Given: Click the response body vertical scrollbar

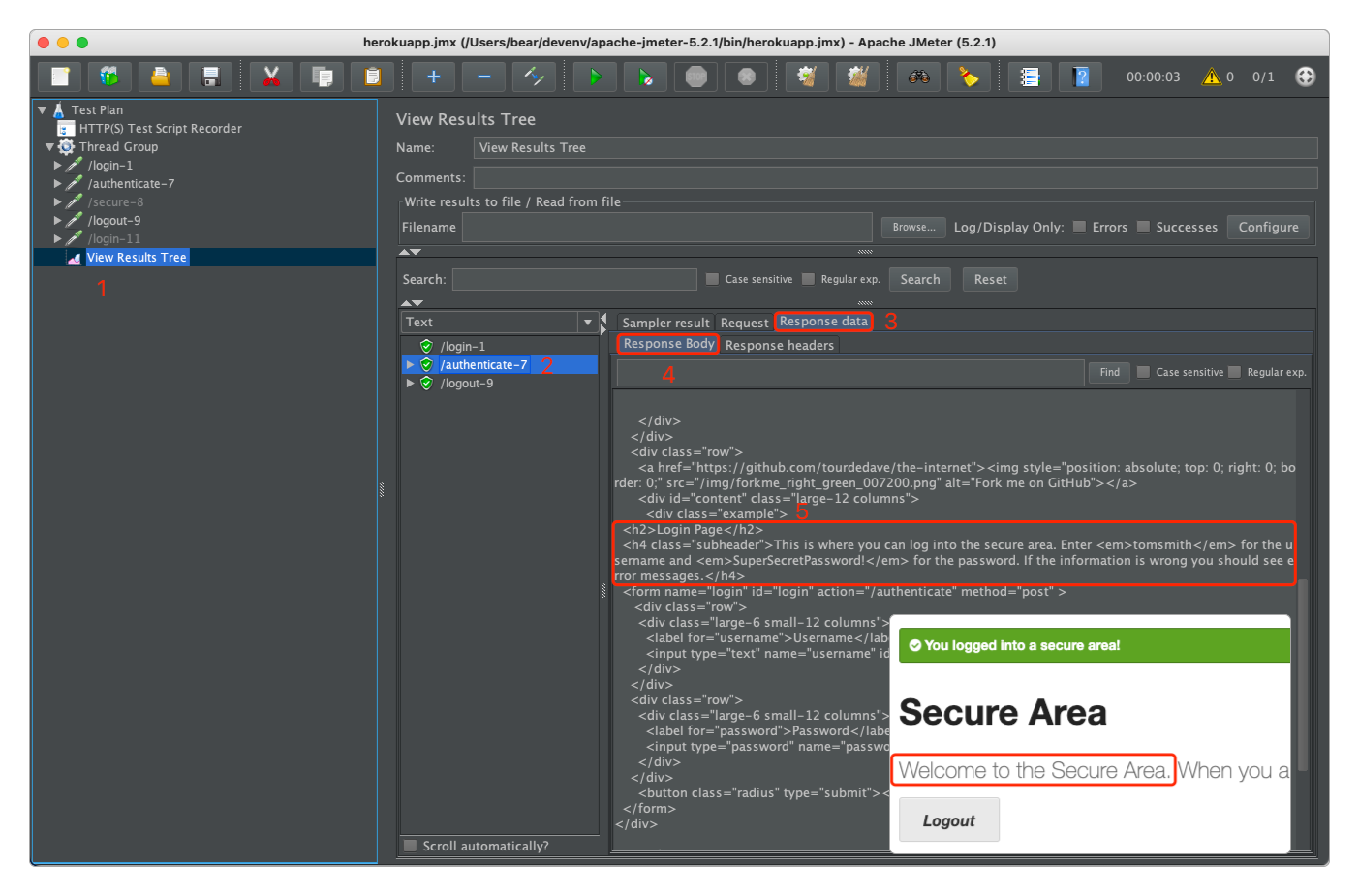Looking at the screenshot, I should click(1303, 675).
